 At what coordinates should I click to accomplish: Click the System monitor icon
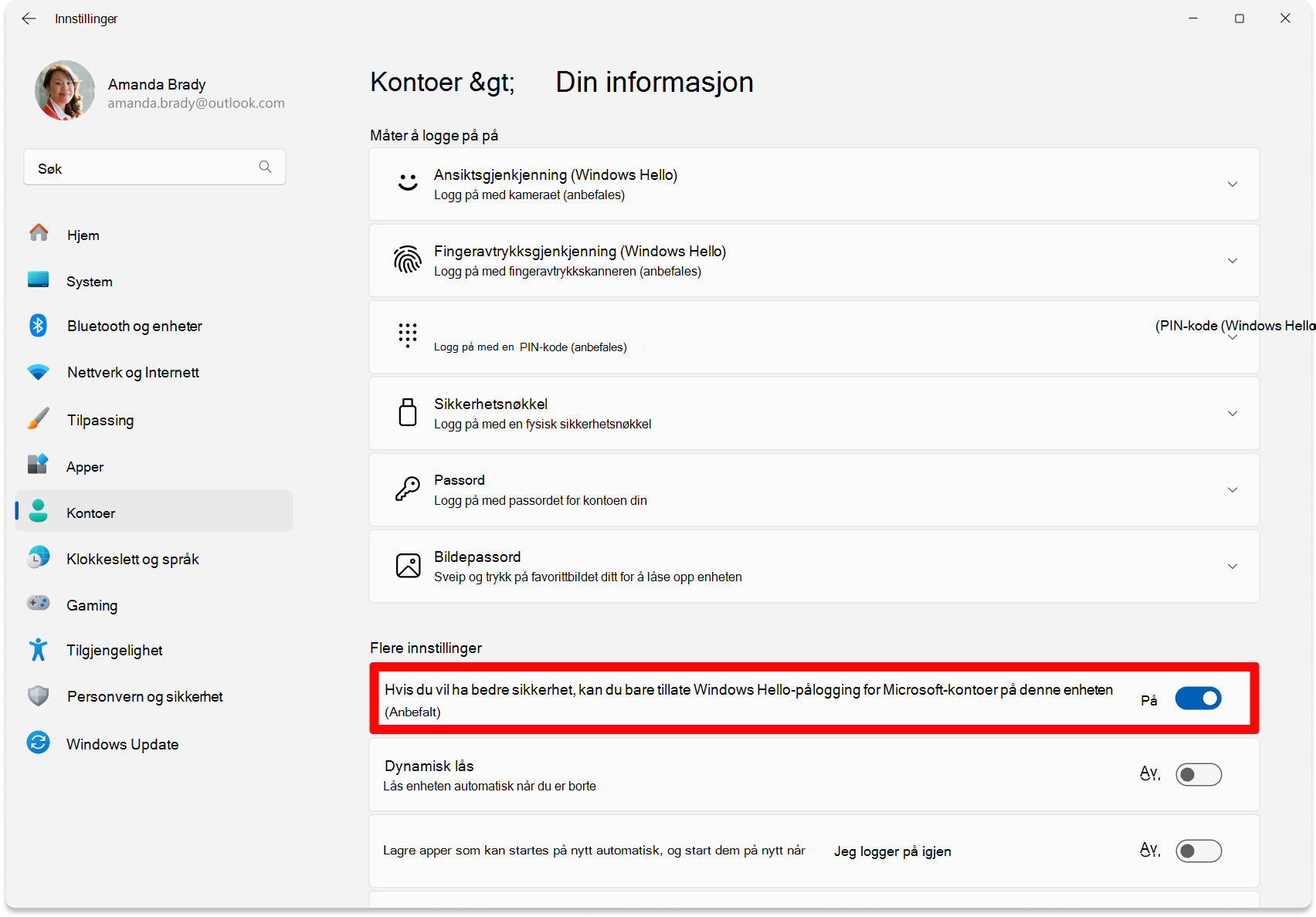click(39, 279)
